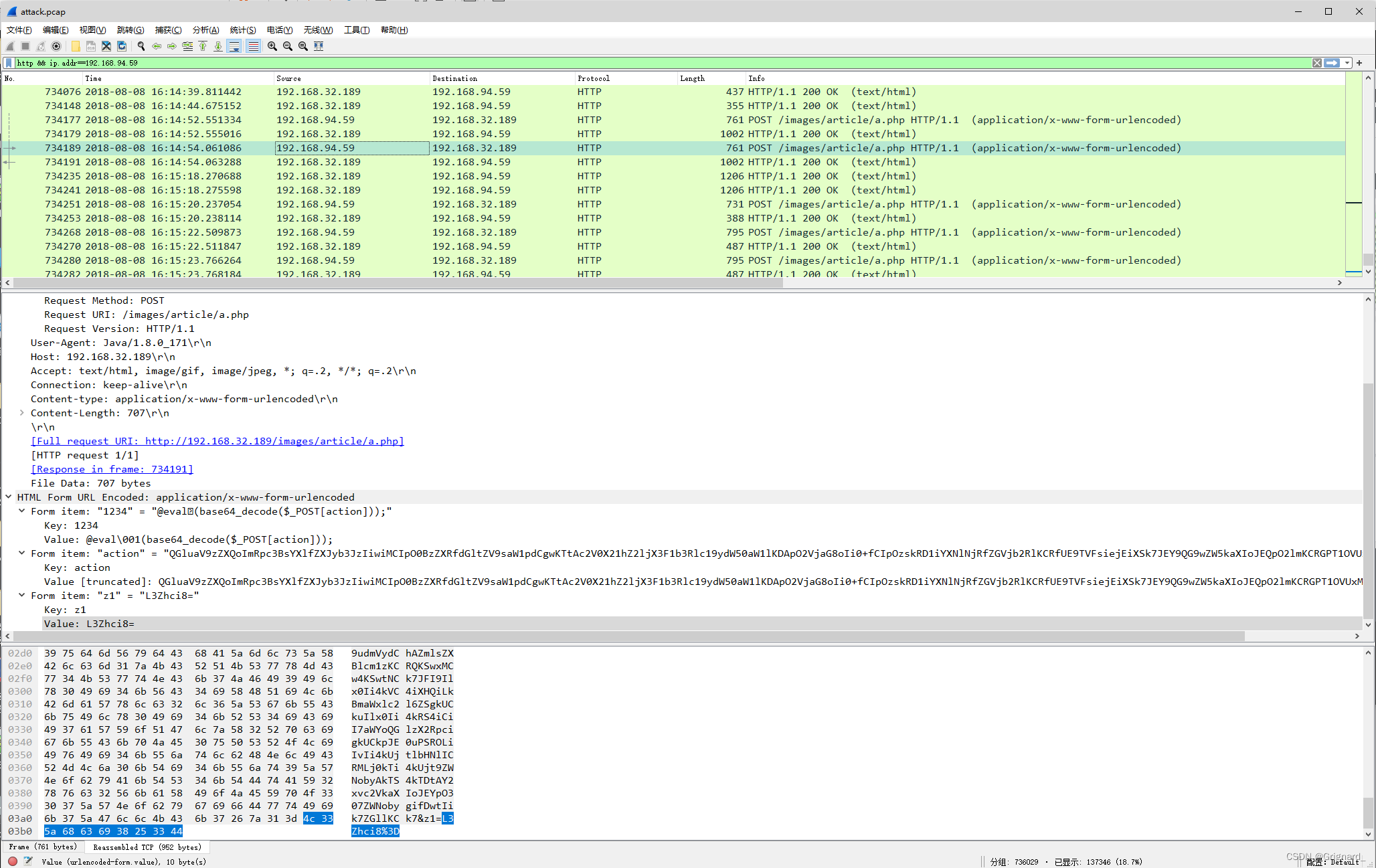Image resolution: width=1376 pixels, height=868 pixels.
Task: Sort by the Length column header
Action: tap(712, 78)
